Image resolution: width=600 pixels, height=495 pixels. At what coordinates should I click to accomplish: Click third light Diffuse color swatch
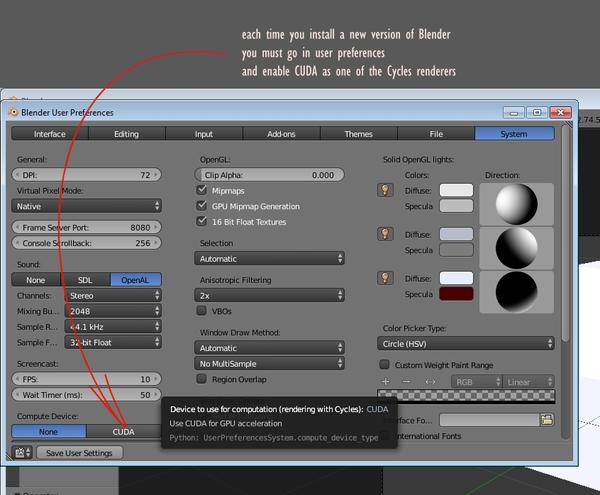[x=456, y=278]
